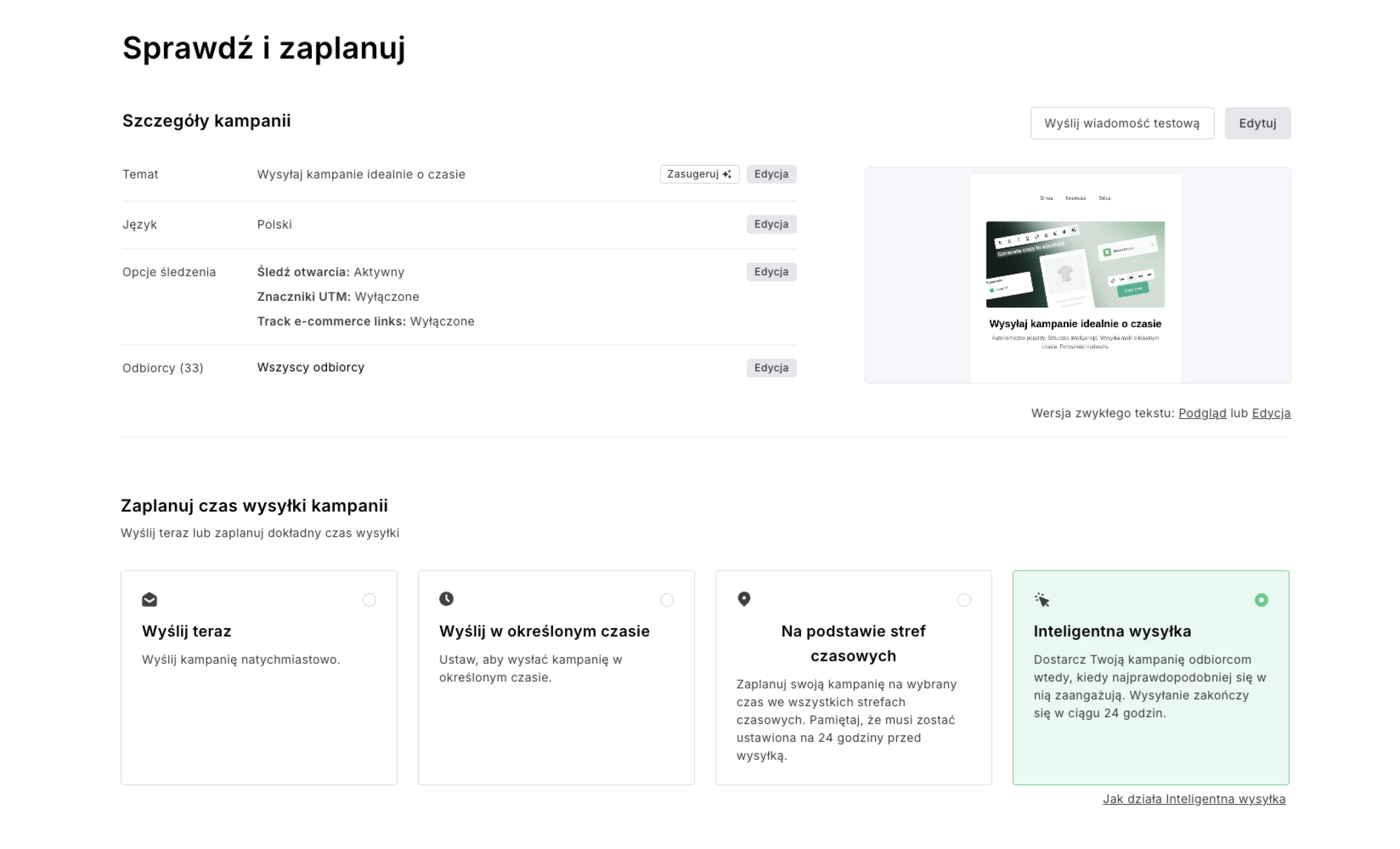Image resolution: width=1400 pixels, height=849 pixels.
Task: Click the Wyślij teraz card title
Action: pos(186,631)
